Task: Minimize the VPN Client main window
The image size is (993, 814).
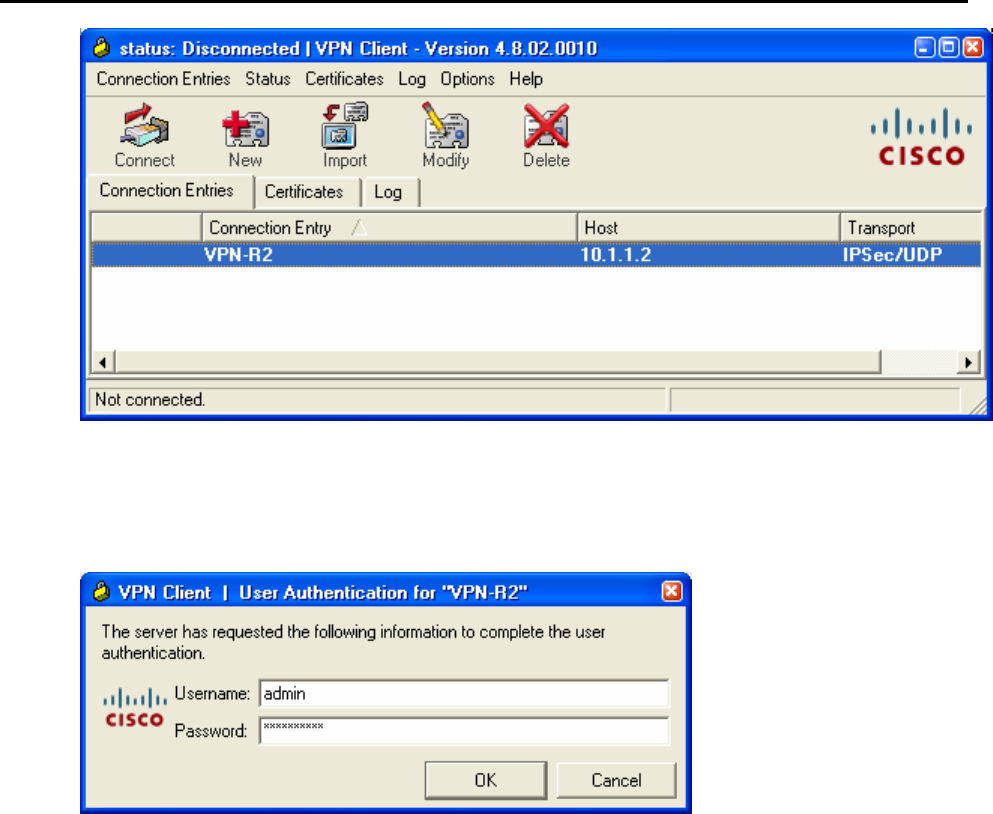Action: 925,48
